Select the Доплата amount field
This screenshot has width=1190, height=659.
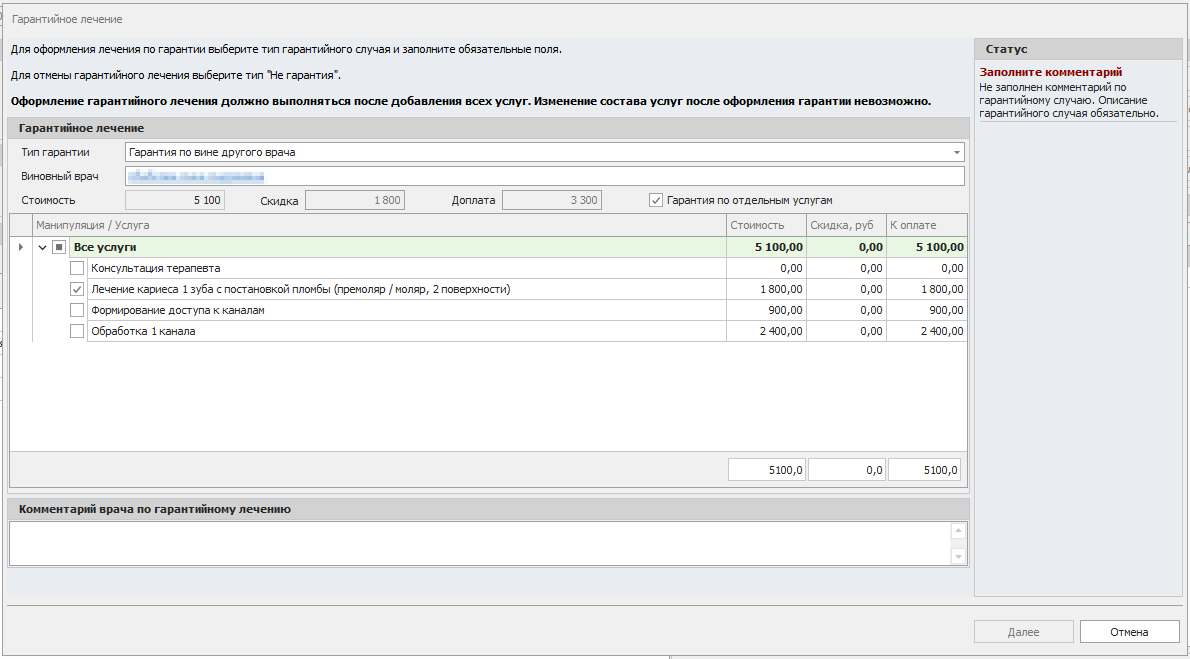(x=551, y=200)
